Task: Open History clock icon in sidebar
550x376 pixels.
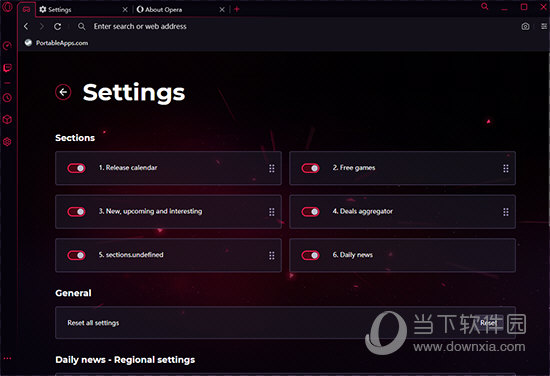Action: click(7, 98)
